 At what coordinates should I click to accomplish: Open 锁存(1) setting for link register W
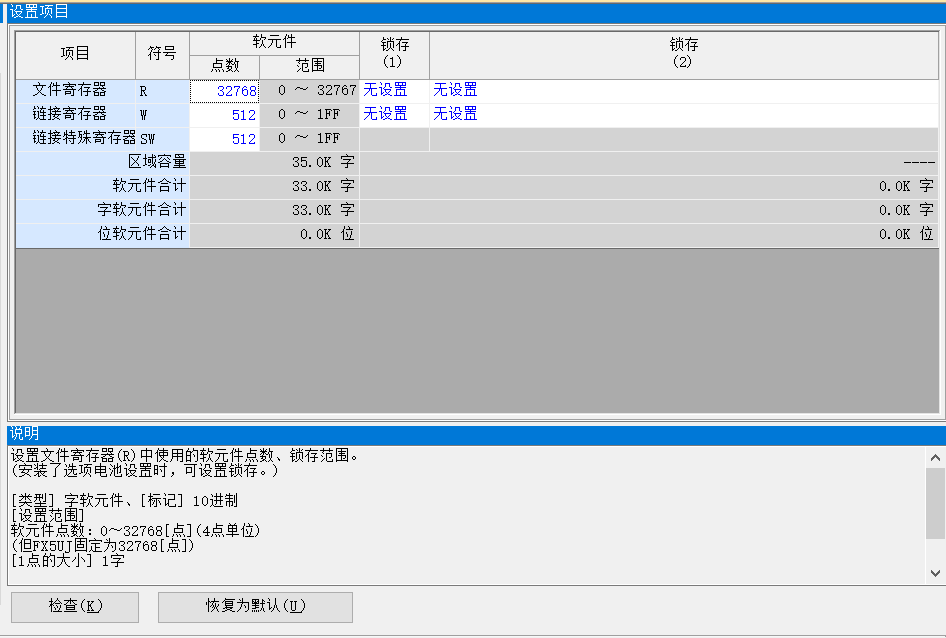point(394,115)
